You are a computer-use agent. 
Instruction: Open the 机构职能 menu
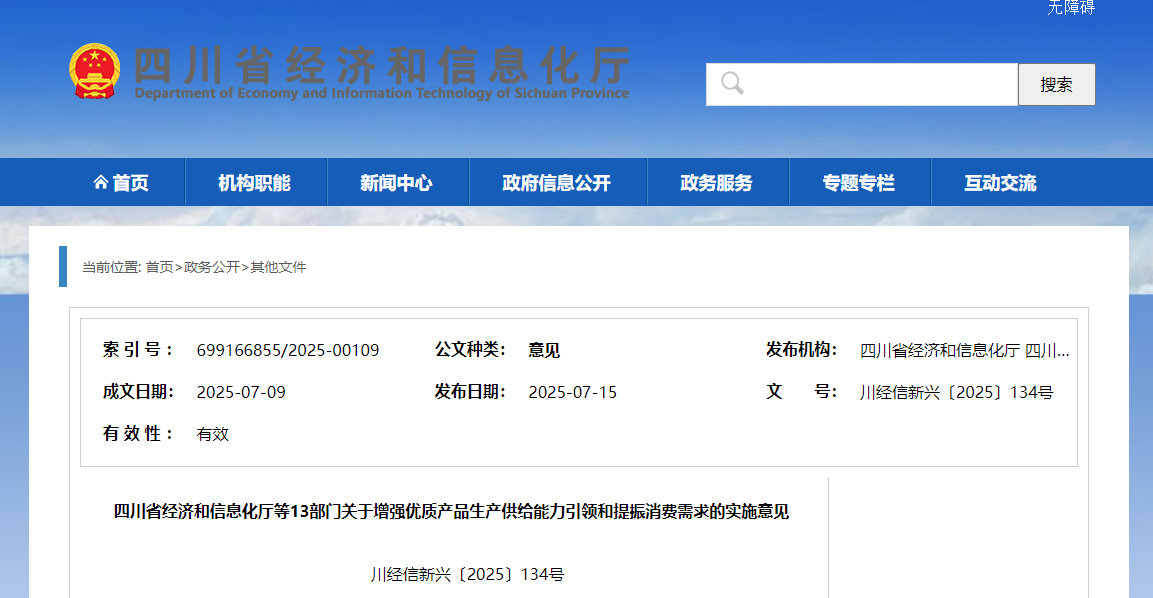254,182
